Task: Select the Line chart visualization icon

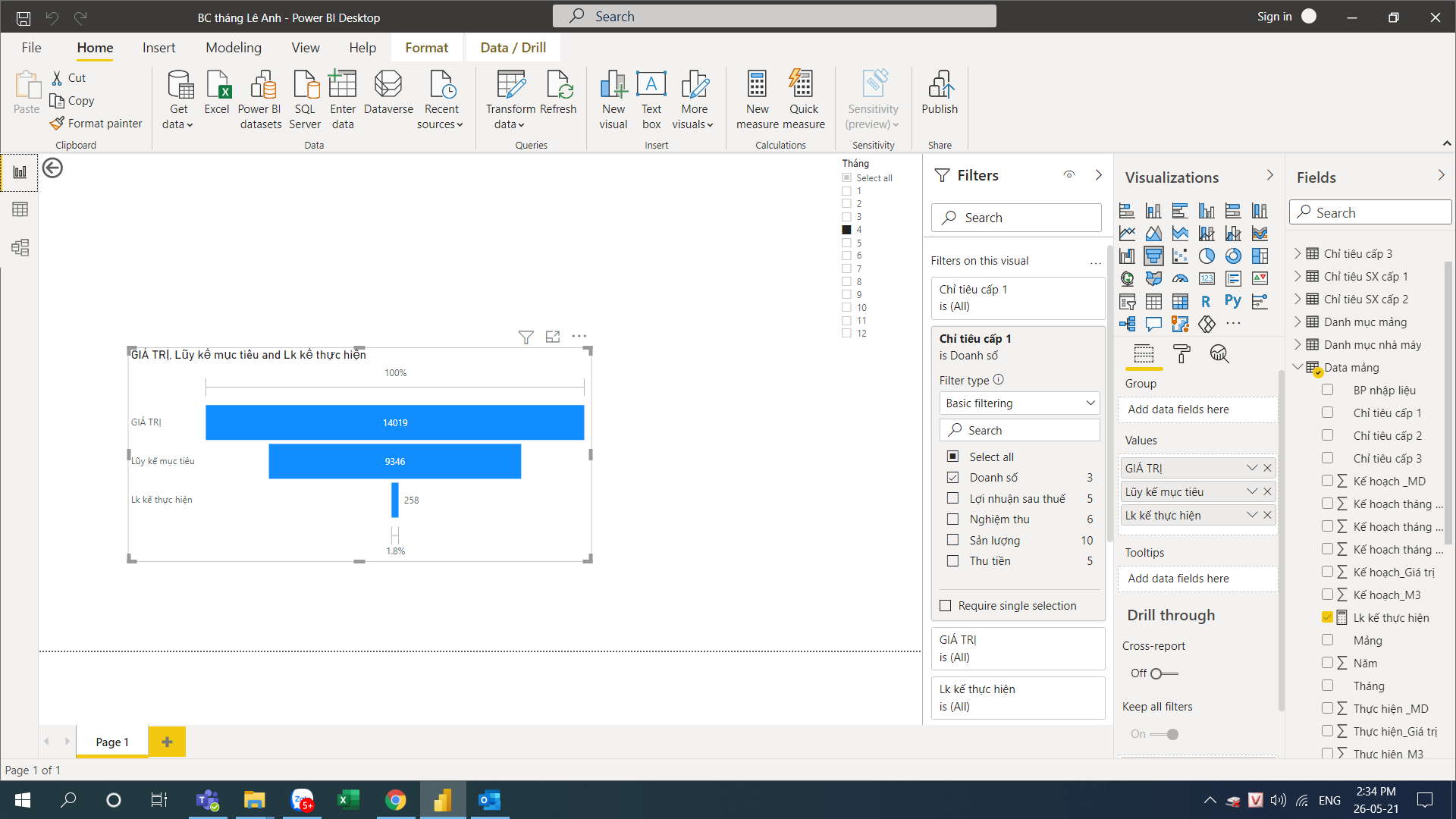Action: tap(1127, 234)
